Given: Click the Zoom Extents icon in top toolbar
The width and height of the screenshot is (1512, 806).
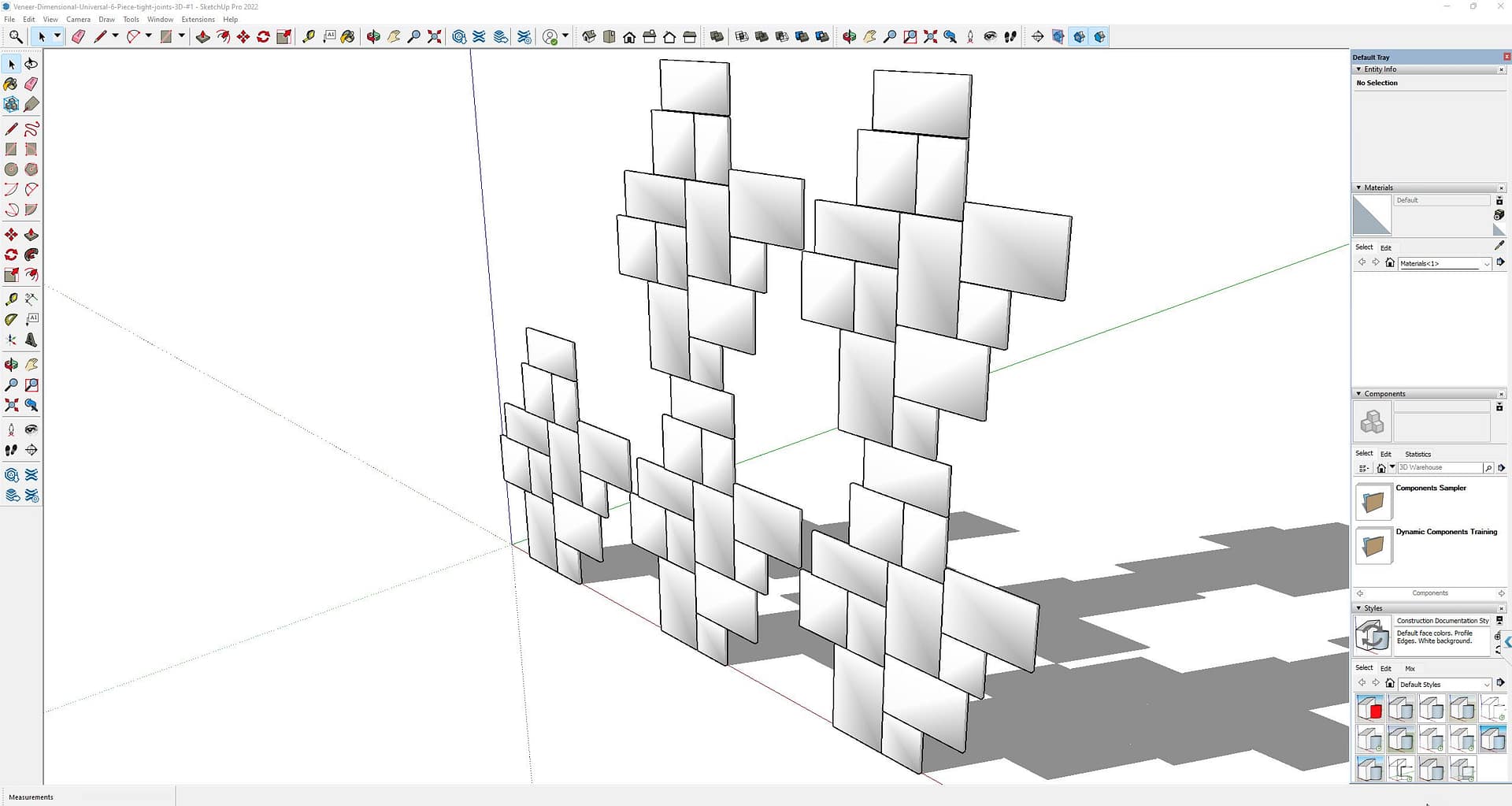Looking at the screenshot, I should point(434,37).
